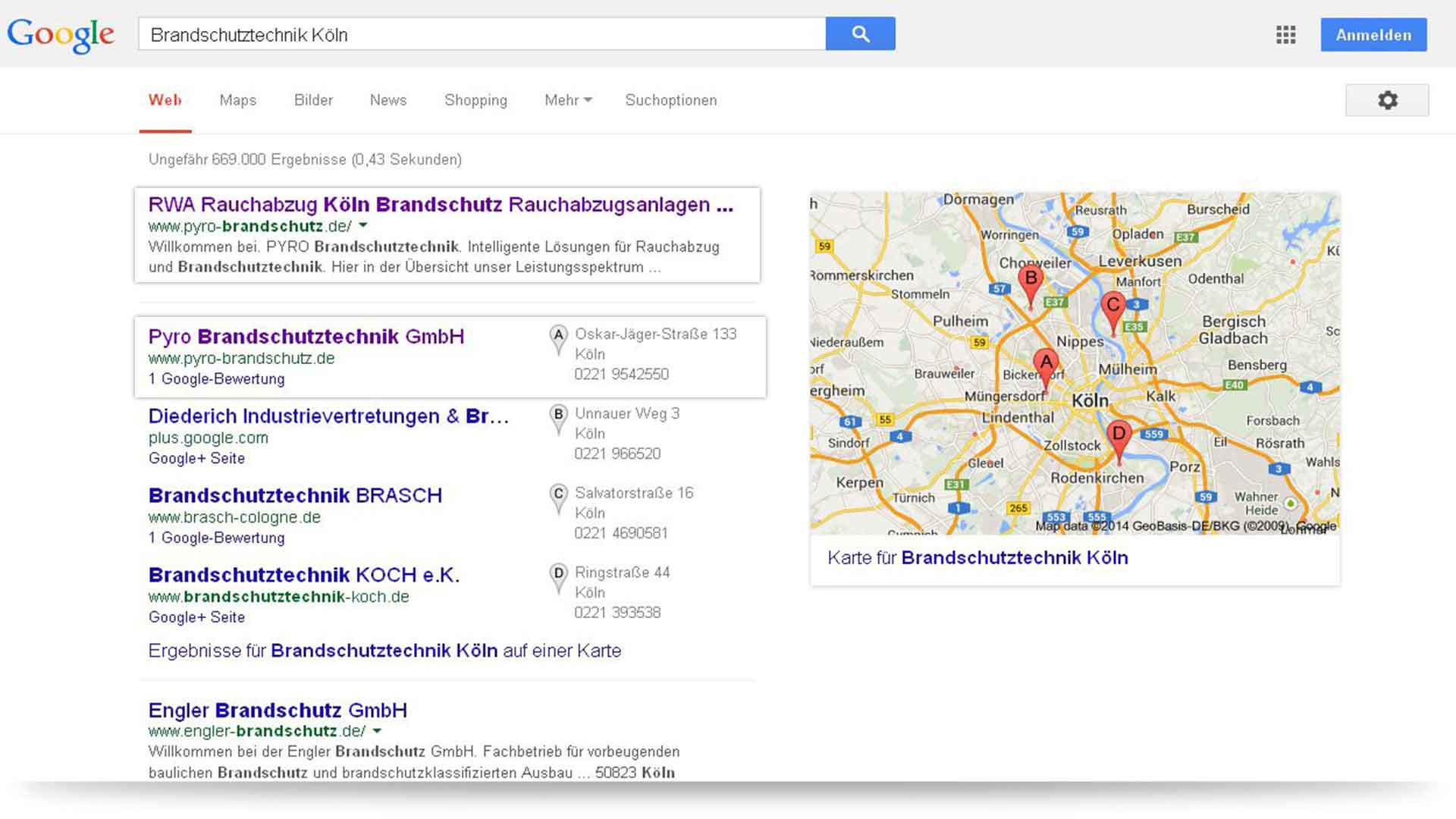Click the Anmelden sign-in button
1456x819 pixels.
pos(1373,35)
